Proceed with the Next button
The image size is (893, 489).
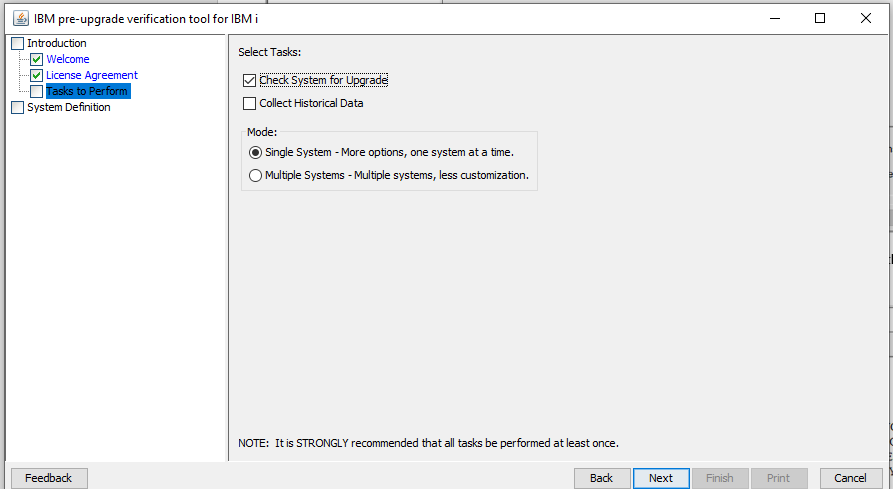pyautogui.click(x=661, y=478)
